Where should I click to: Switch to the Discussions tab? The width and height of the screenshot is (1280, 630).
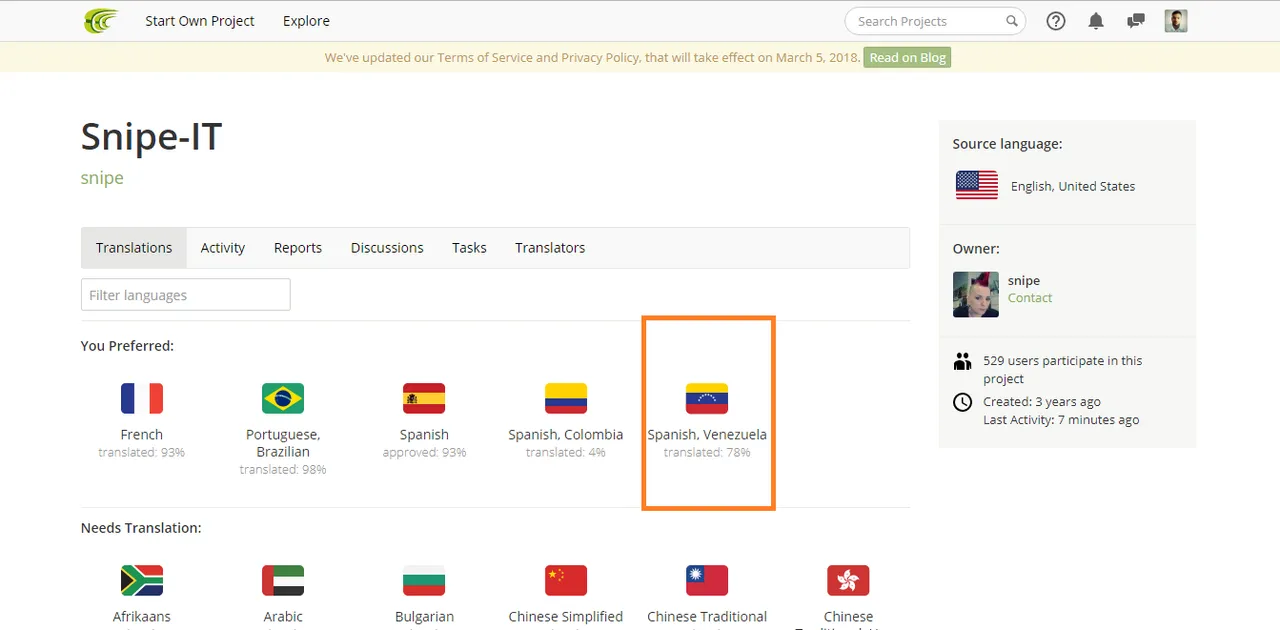tap(387, 248)
